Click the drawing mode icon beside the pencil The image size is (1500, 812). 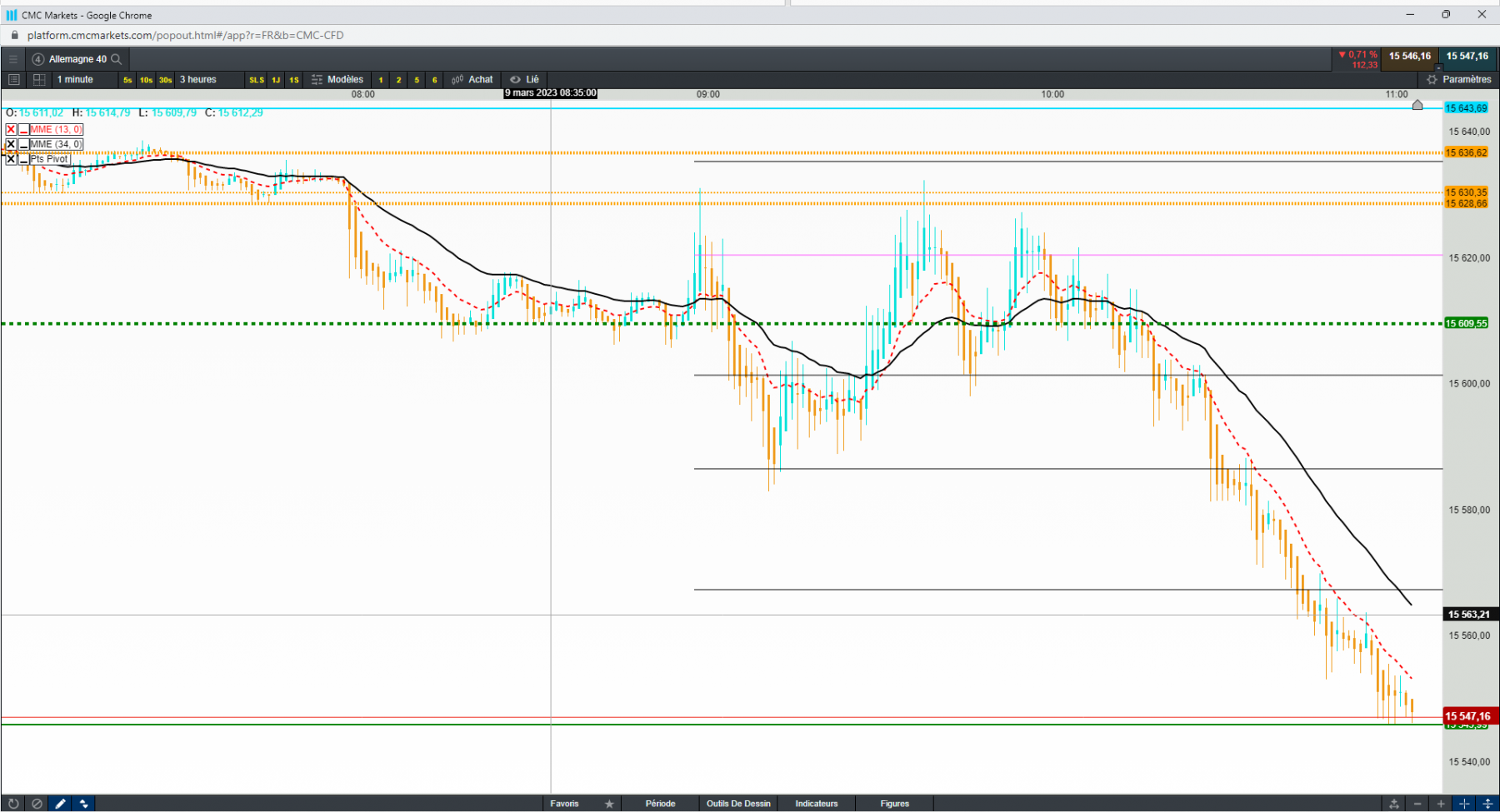[x=84, y=804]
